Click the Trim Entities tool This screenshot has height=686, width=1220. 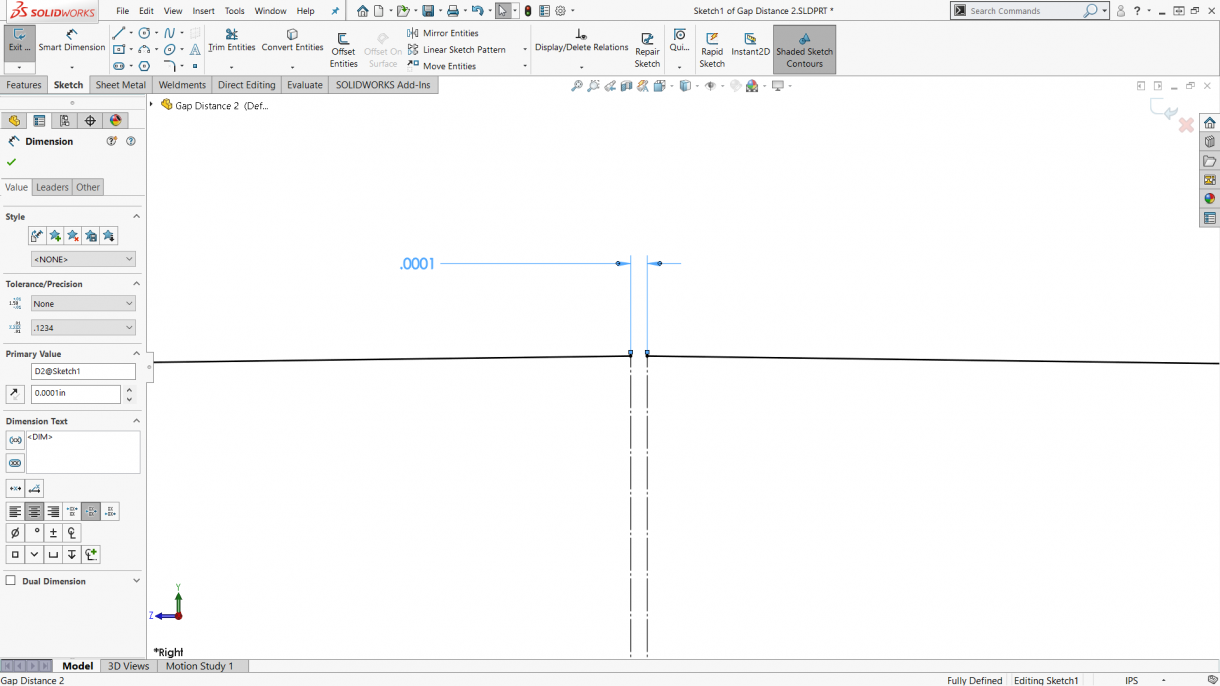tap(231, 41)
